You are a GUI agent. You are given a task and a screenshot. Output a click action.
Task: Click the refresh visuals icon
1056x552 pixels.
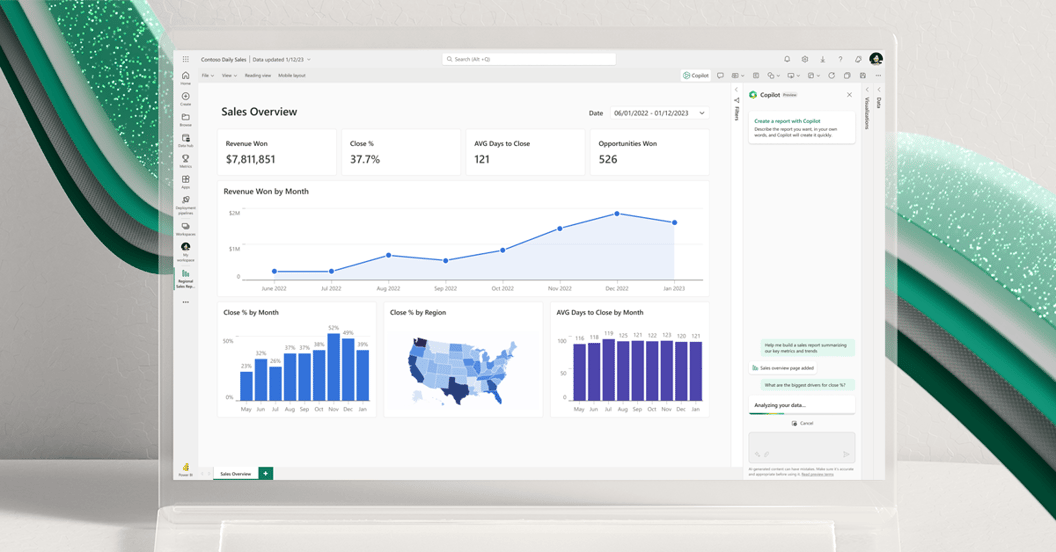click(x=831, y=75)
